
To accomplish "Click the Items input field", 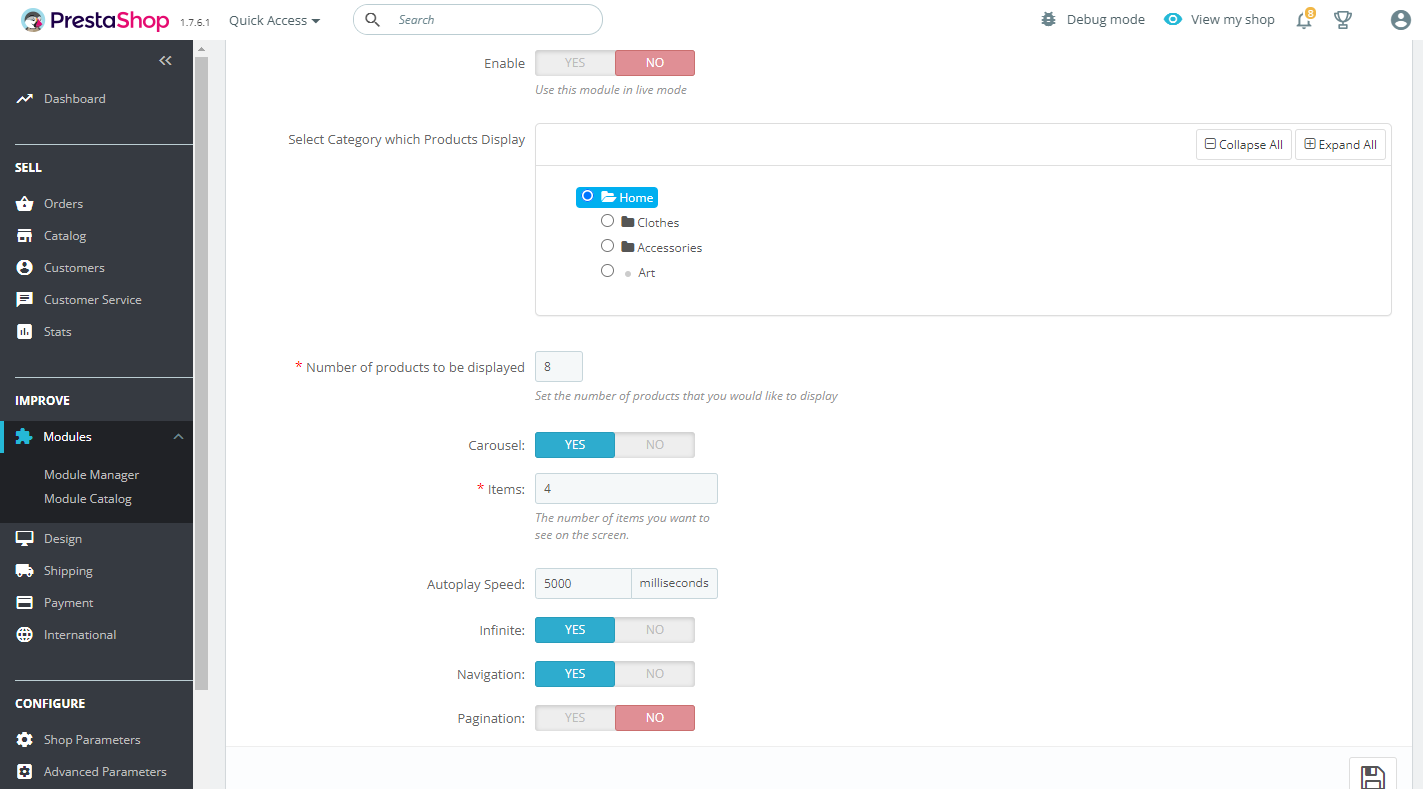I will pos(626,489).
